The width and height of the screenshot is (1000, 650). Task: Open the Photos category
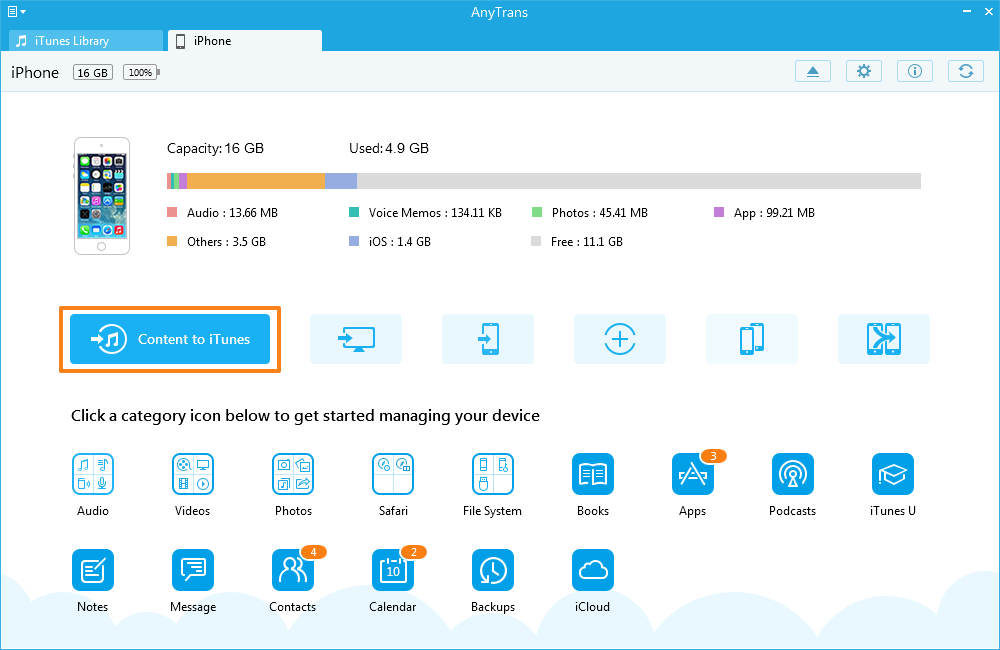tap(293, 474)
